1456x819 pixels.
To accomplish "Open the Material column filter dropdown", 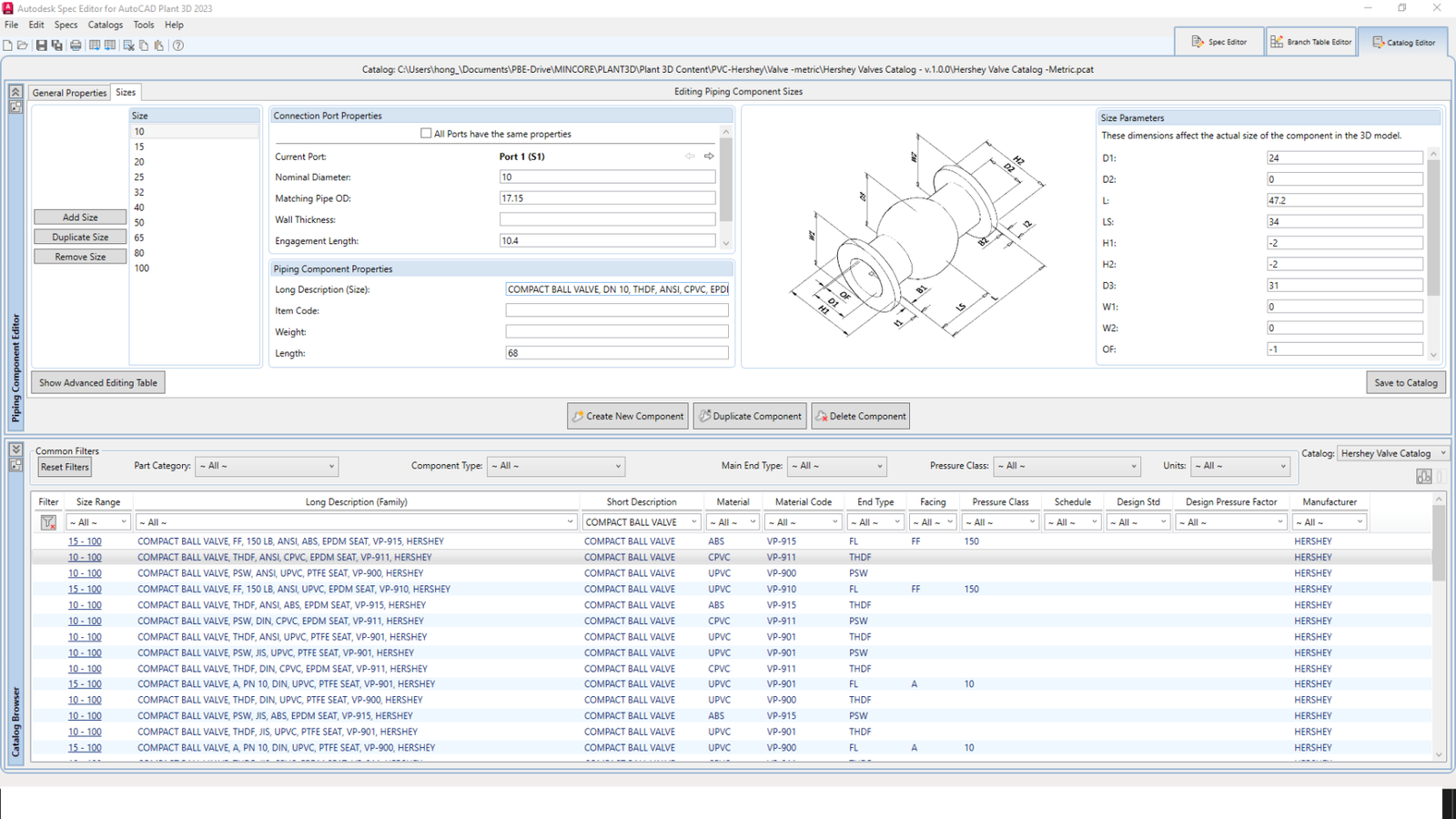I will point(733,522).
